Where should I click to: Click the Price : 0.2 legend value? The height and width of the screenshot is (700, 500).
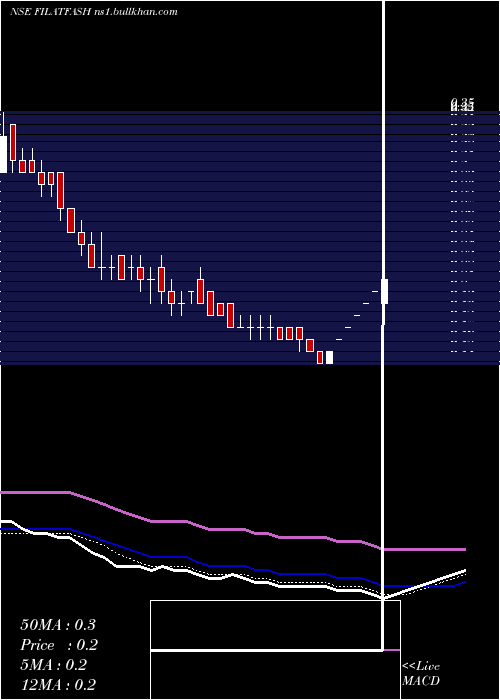click(59, 645)
